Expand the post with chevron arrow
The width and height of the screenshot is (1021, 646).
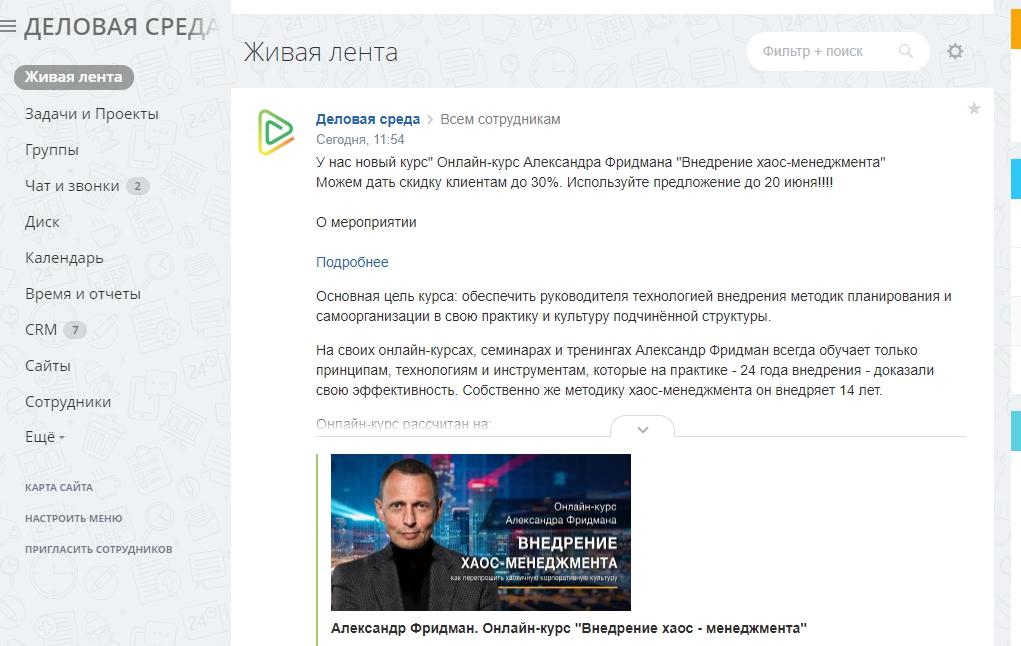click(643, 429)
